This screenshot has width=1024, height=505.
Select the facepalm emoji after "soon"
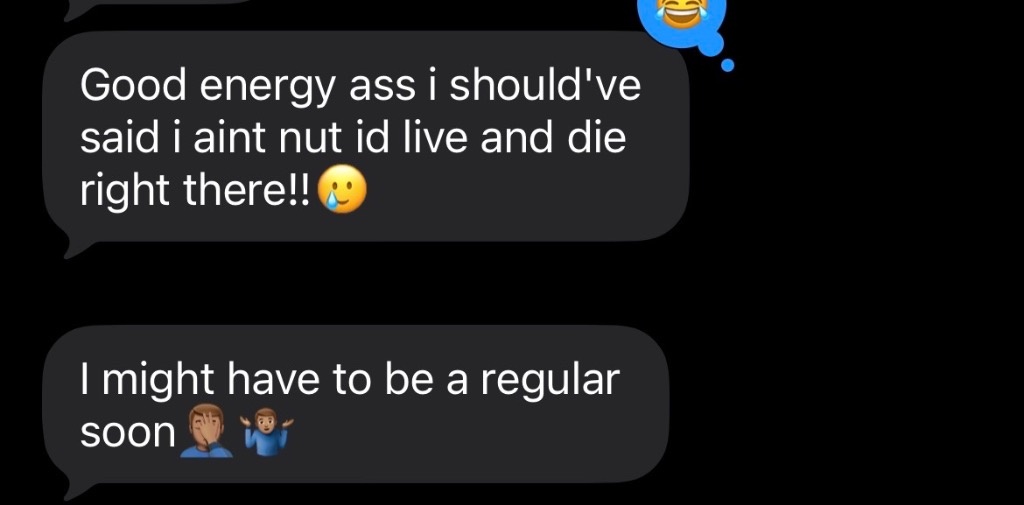coord(206,431)
